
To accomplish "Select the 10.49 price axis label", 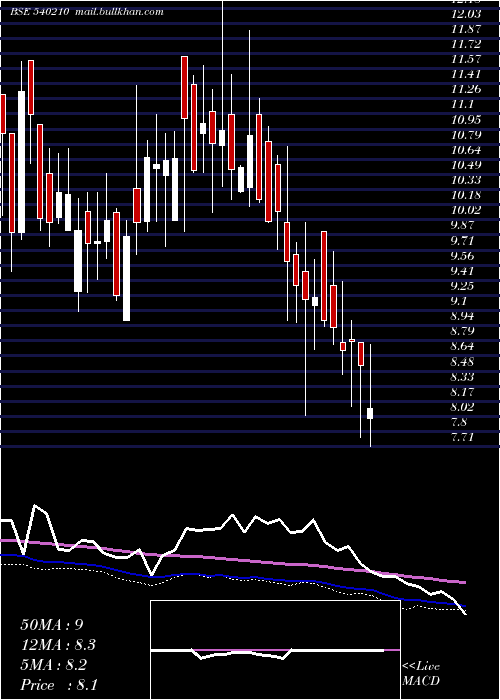I will [467, 165].
